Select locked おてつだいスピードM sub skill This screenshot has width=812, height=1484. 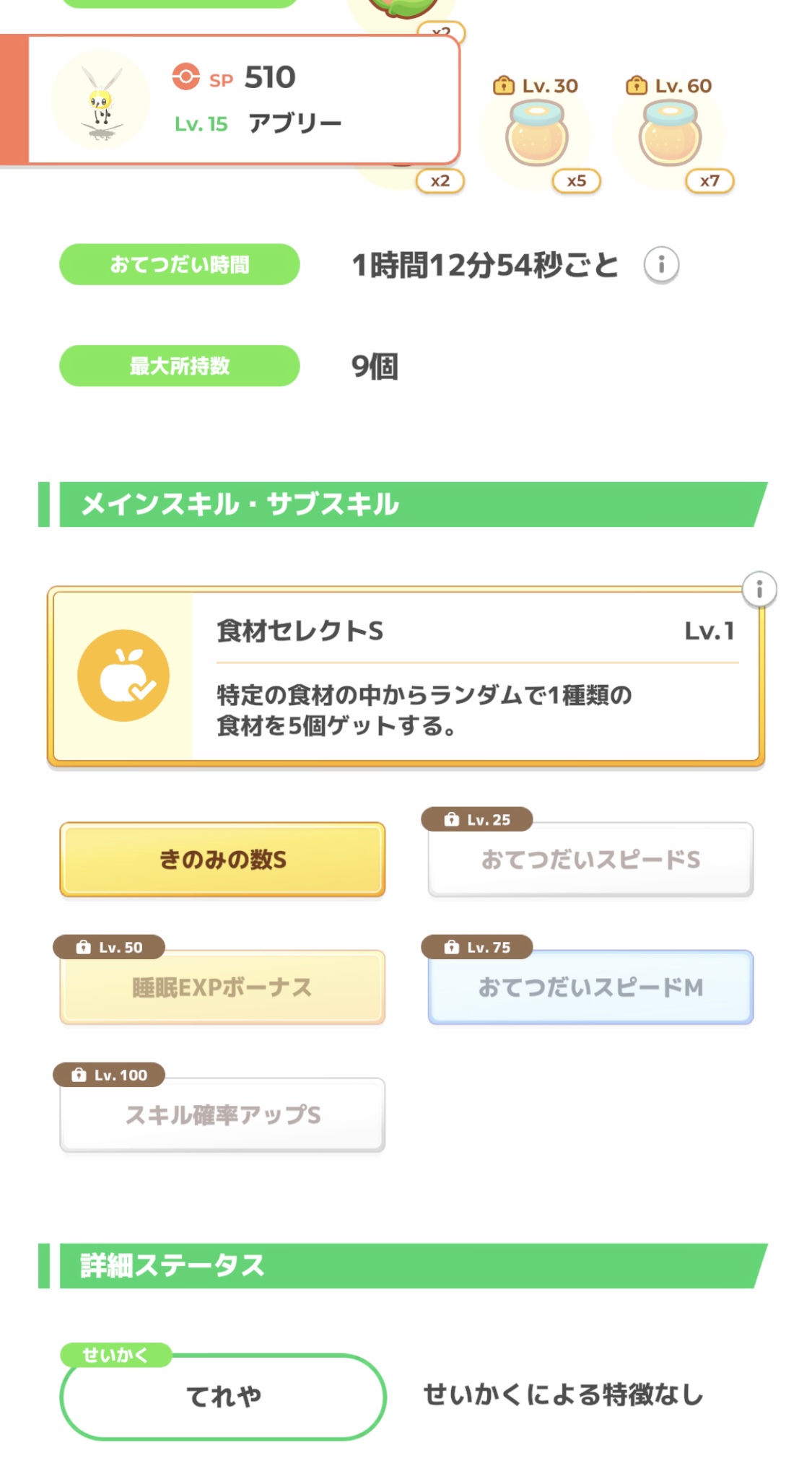click(590, 987)
